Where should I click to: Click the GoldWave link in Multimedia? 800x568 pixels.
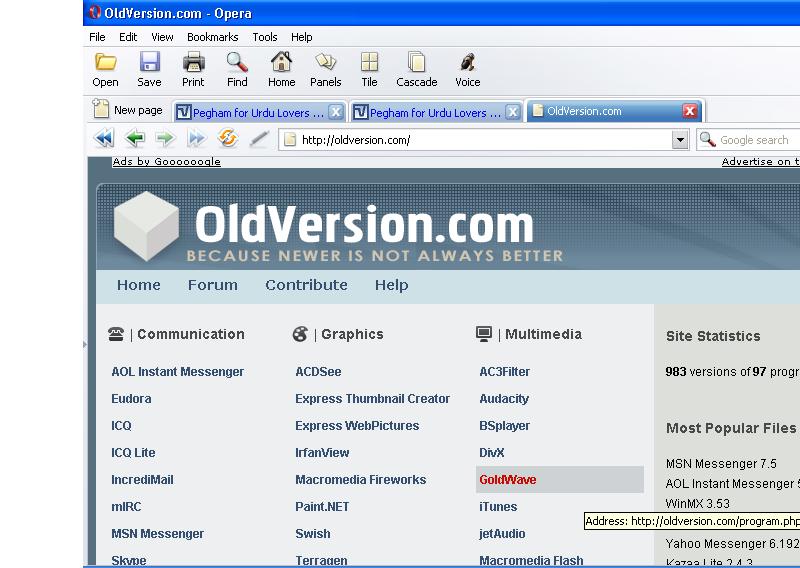click(508, 480)
